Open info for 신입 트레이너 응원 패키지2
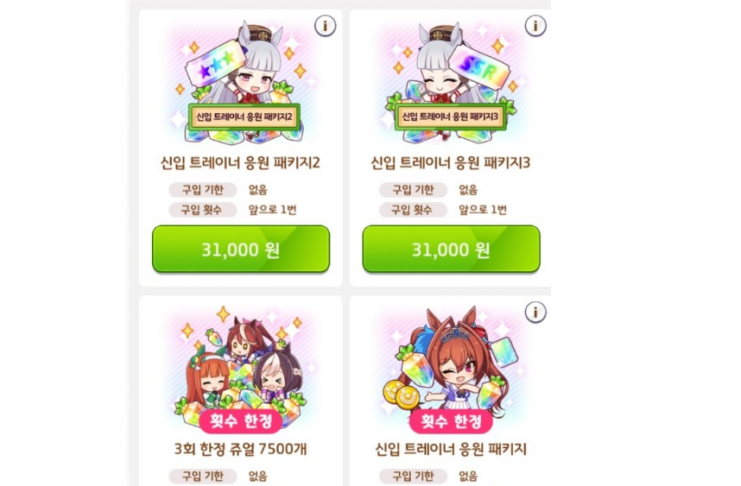The width and height of the screenshot is (741, 486). (x=325, y=26)
